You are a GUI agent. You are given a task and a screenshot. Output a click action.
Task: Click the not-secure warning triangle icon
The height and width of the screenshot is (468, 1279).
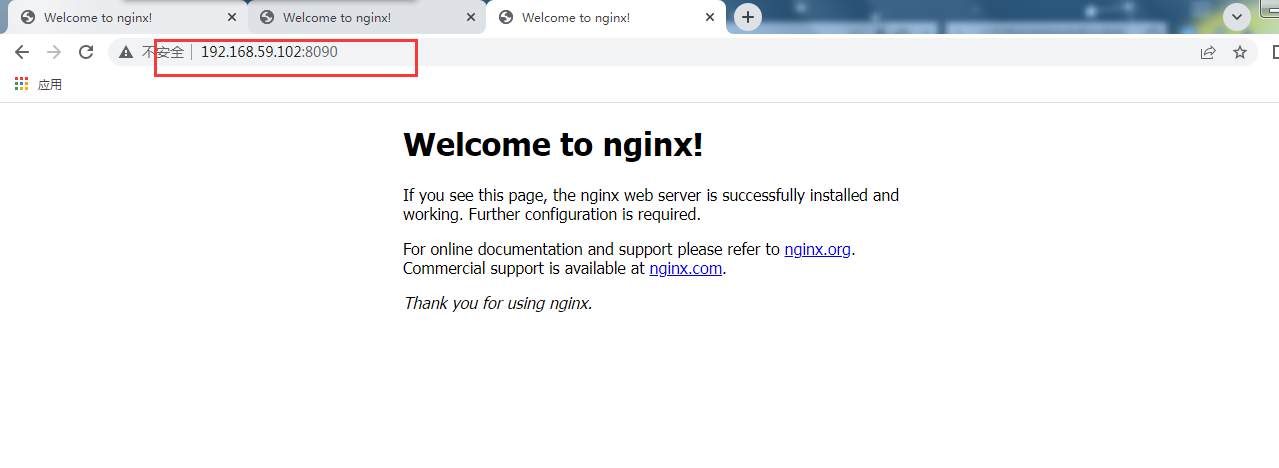click(x=126, y=52)
